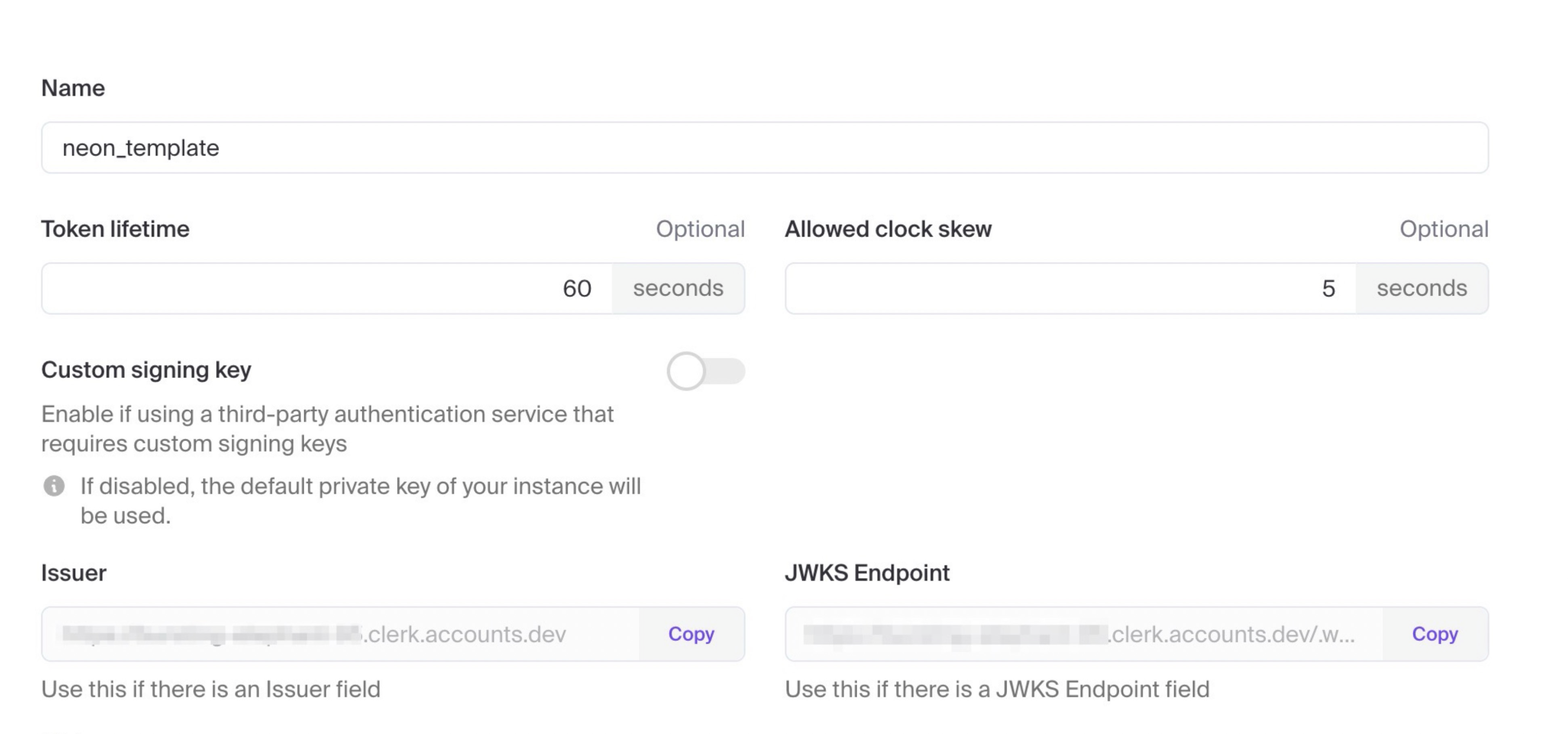Image resolution: width=1568 pixels, height=734 pixels.
Task: Click the JWKS Endpoint URL text field
Action: pyautogui.click(x=1083, y=634)
